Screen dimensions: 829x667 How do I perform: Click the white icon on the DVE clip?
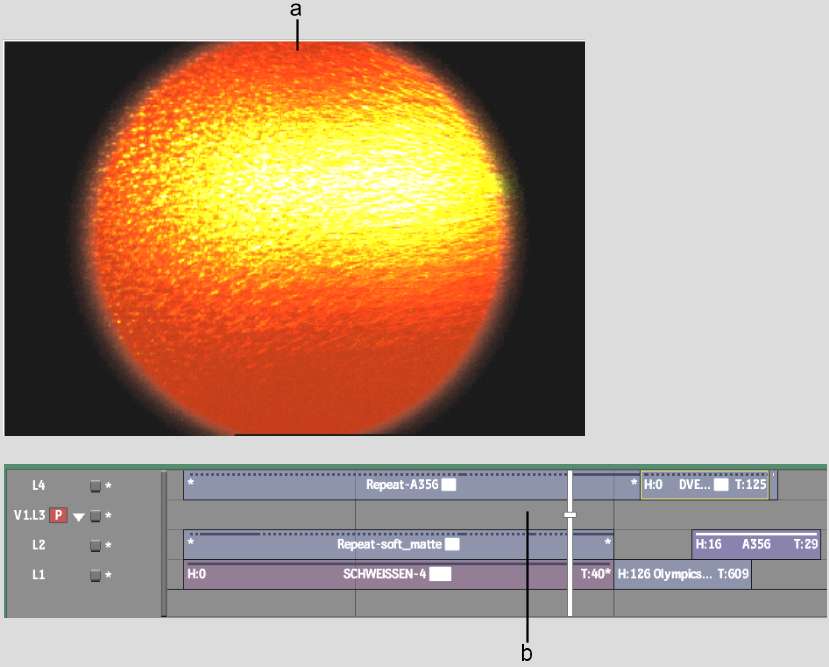[x=720, y=485]
